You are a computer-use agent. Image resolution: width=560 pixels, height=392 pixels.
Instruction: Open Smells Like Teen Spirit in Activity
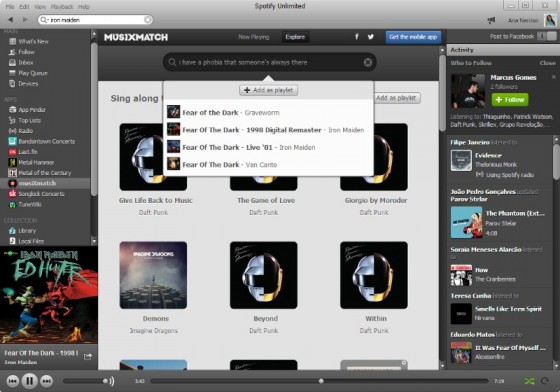508,309
